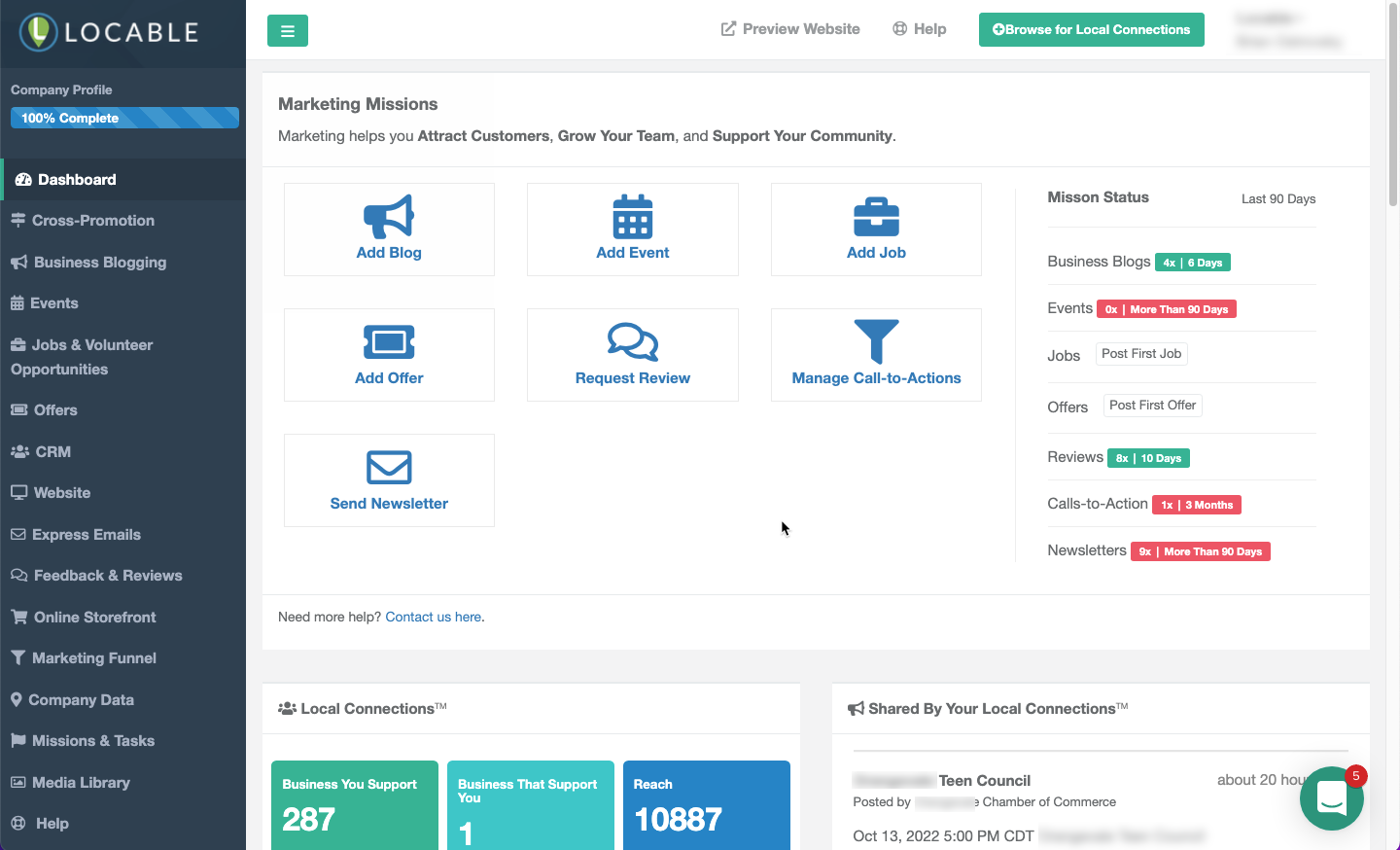
Task: Open the Intercom chat bubble
Action: [x=1331, y=798]
